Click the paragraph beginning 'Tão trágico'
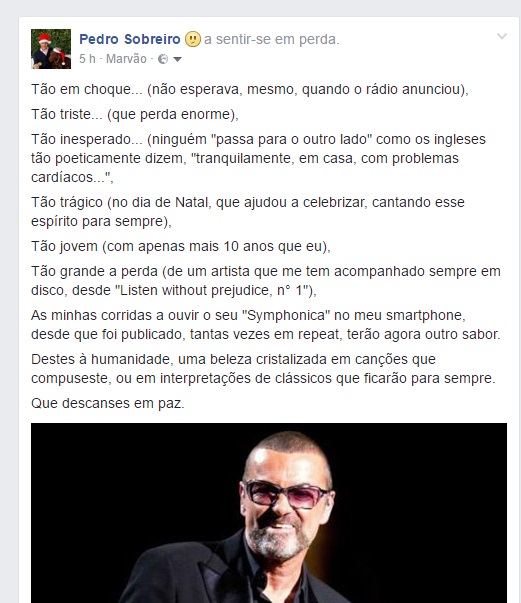521x603 pixels. click(248, 212)
